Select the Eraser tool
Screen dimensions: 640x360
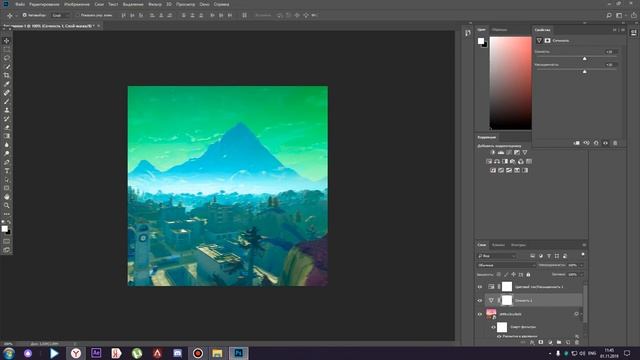tap(7, 128)
